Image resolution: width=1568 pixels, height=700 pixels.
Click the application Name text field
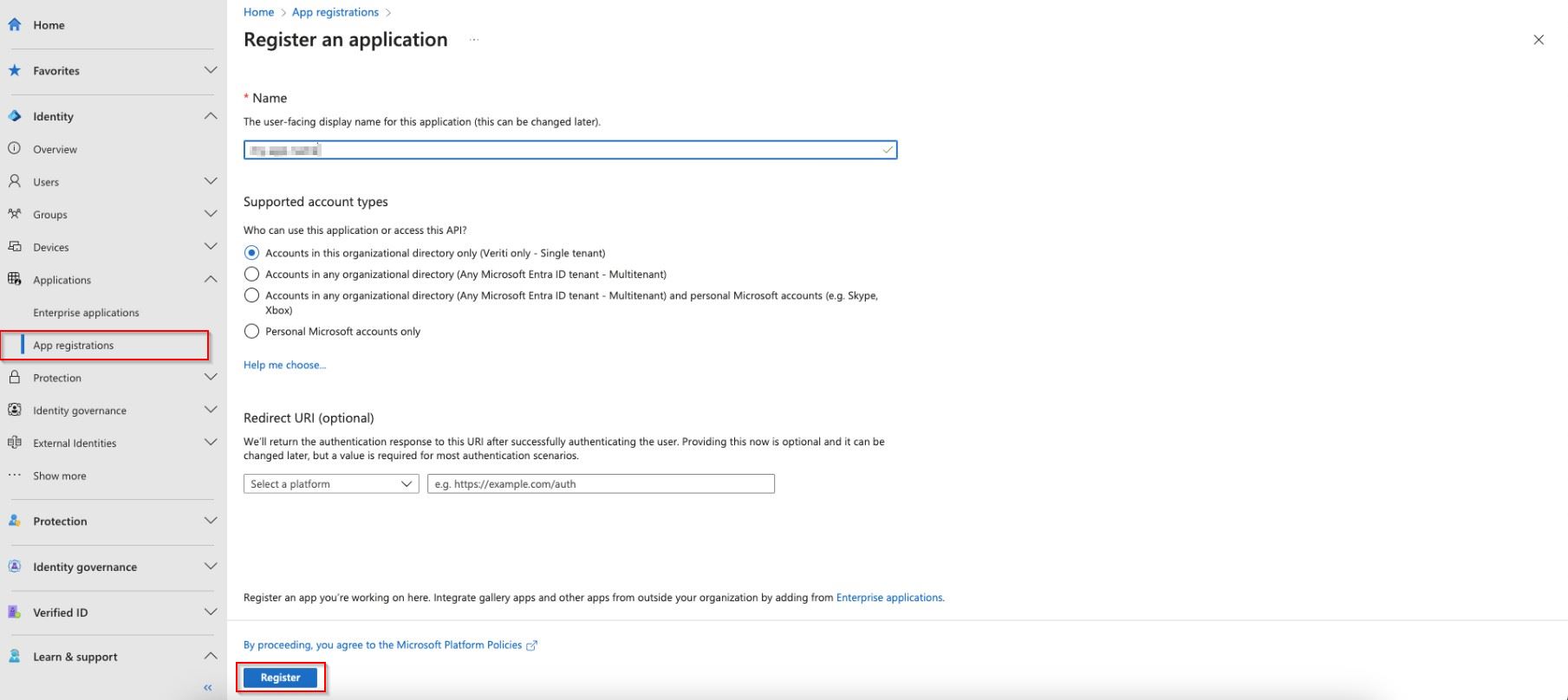tap(569, 151)
